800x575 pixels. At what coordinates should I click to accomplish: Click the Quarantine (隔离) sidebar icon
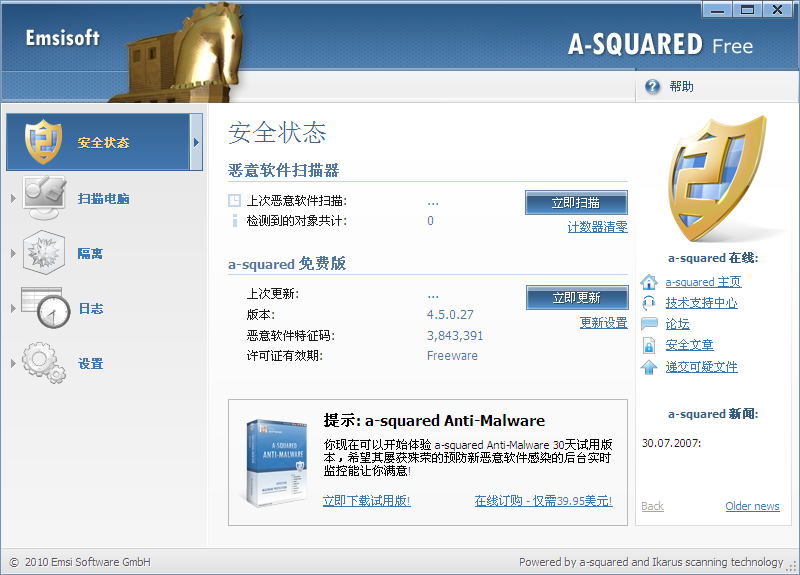43,253
